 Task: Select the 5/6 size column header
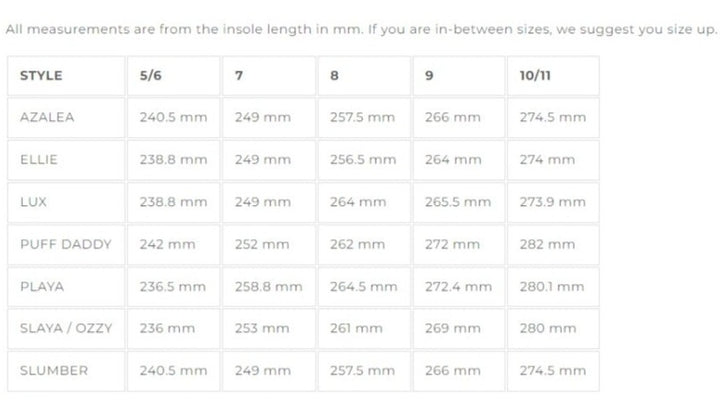(147, 75)
